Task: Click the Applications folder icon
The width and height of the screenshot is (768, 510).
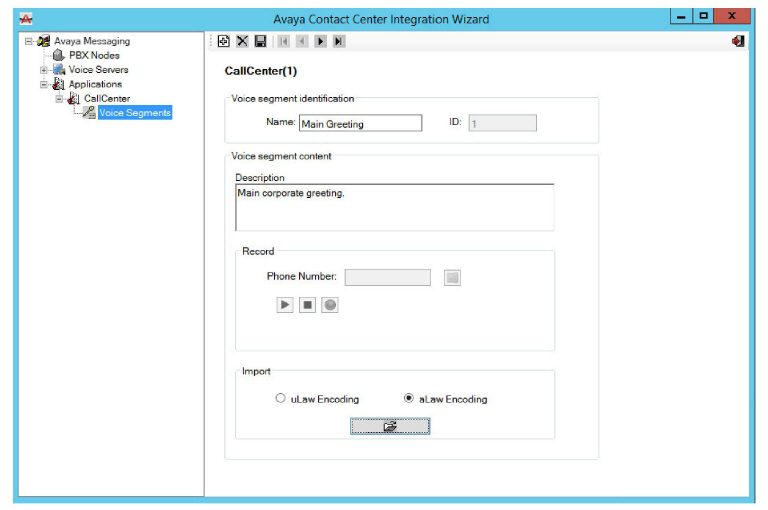Action: pos(58,84)
